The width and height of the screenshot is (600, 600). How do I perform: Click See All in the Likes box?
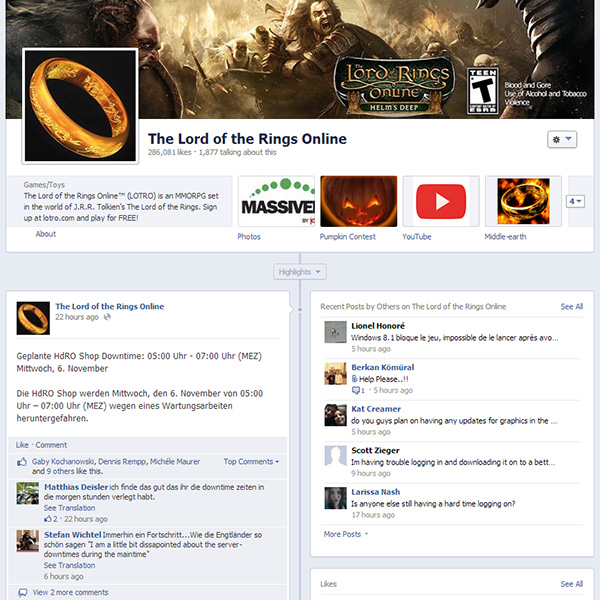(572, 584)
